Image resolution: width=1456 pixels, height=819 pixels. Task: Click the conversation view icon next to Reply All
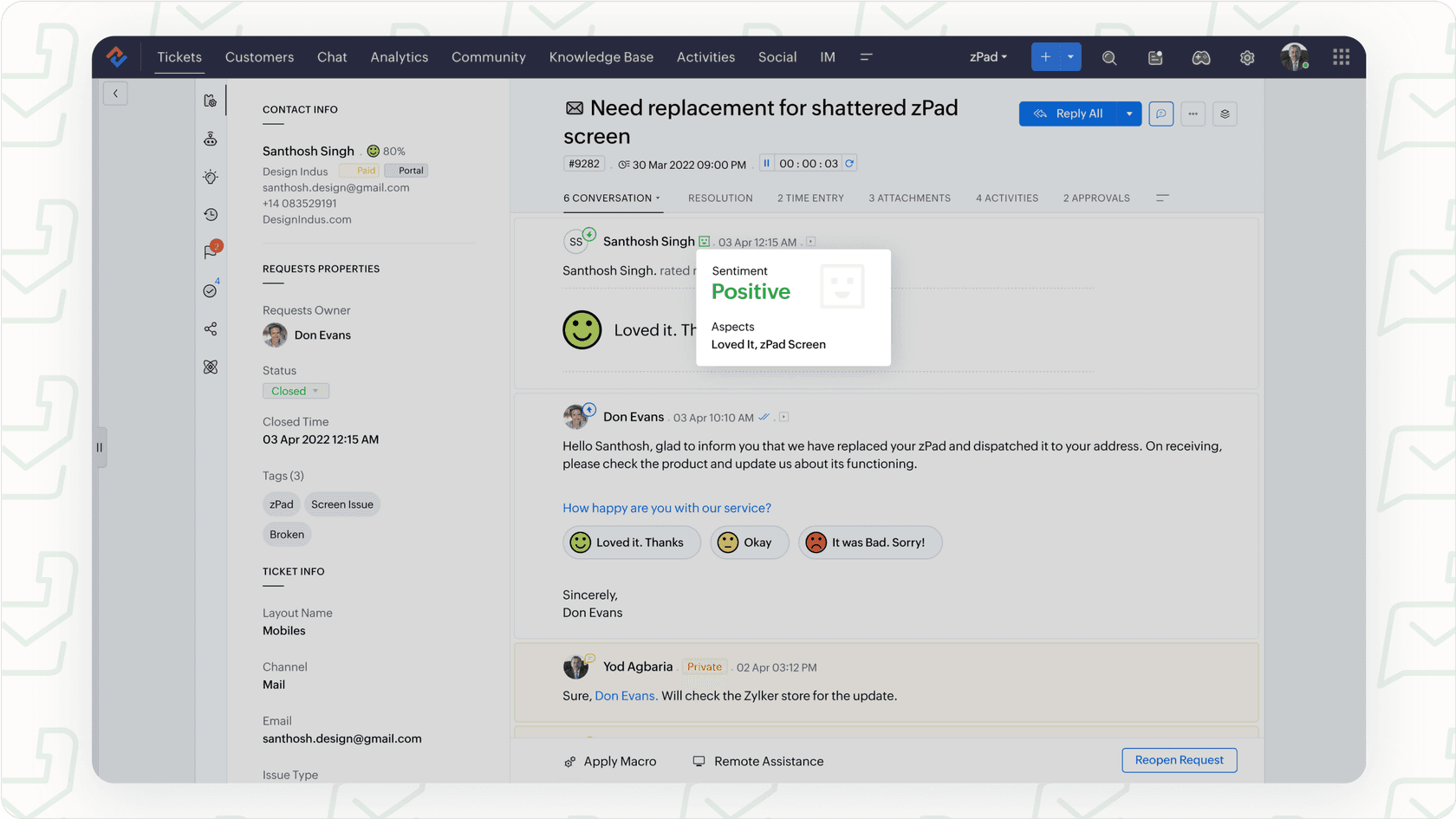(1160, 114)
